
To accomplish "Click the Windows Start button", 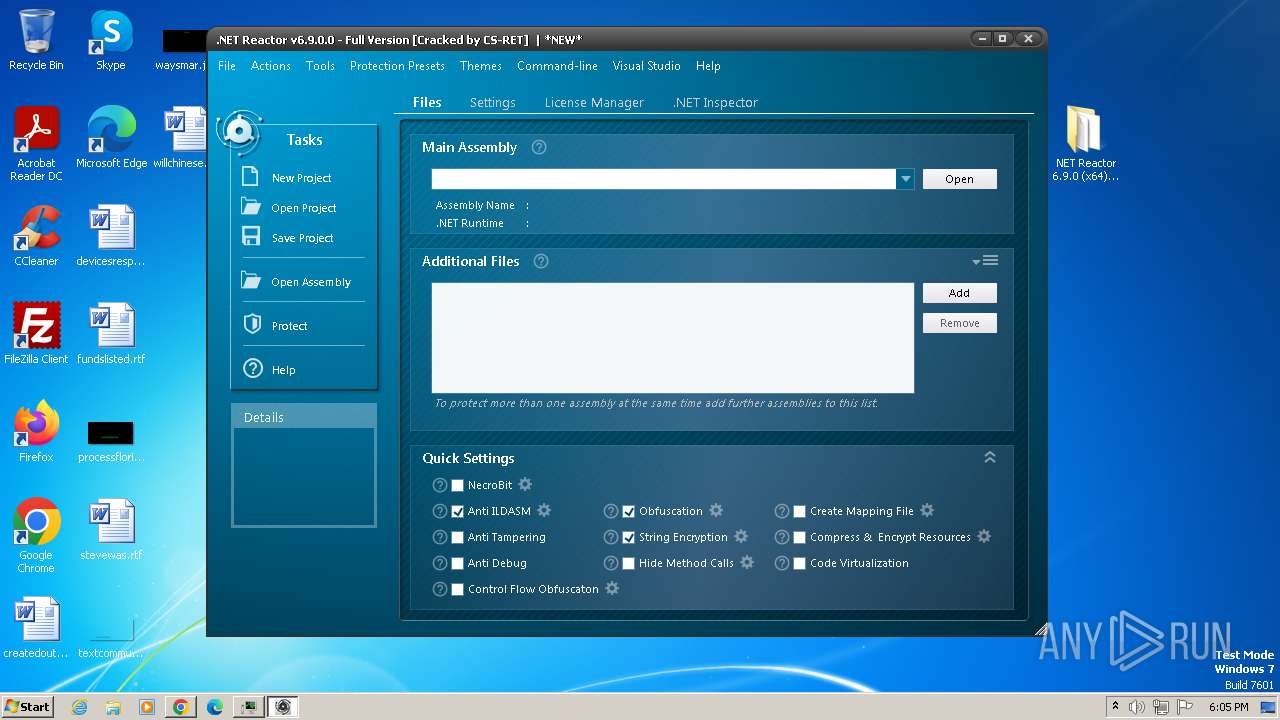I will pyautogui.click(x=27, y=706).
